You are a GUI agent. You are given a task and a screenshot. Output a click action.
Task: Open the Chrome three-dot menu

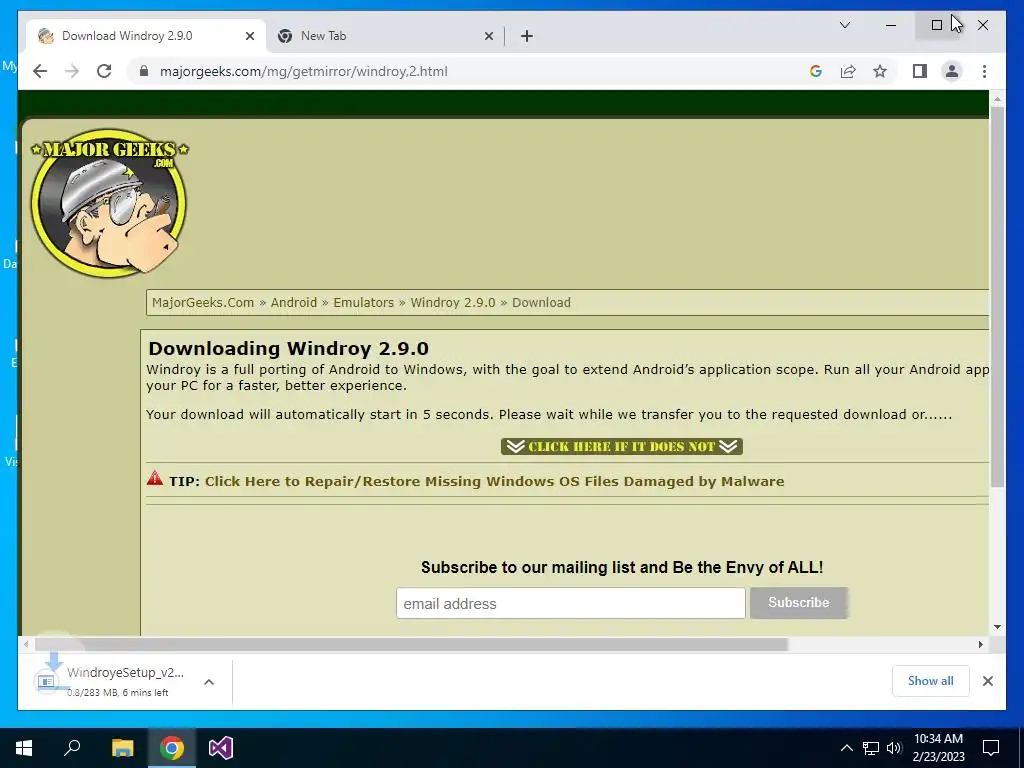point(984,71)
